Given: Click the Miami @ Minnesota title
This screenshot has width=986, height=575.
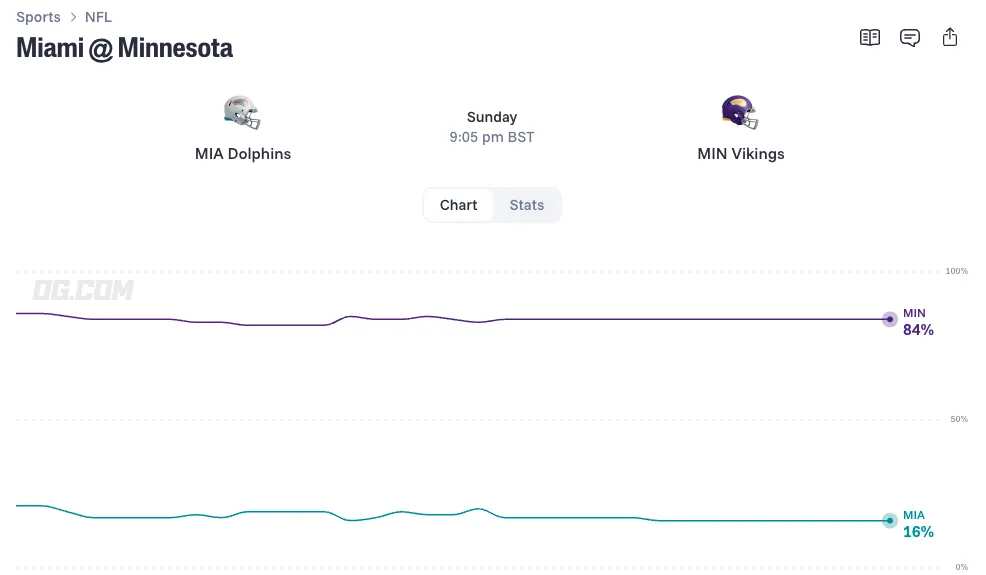Looking at the screenshot, I should (125, 48).
